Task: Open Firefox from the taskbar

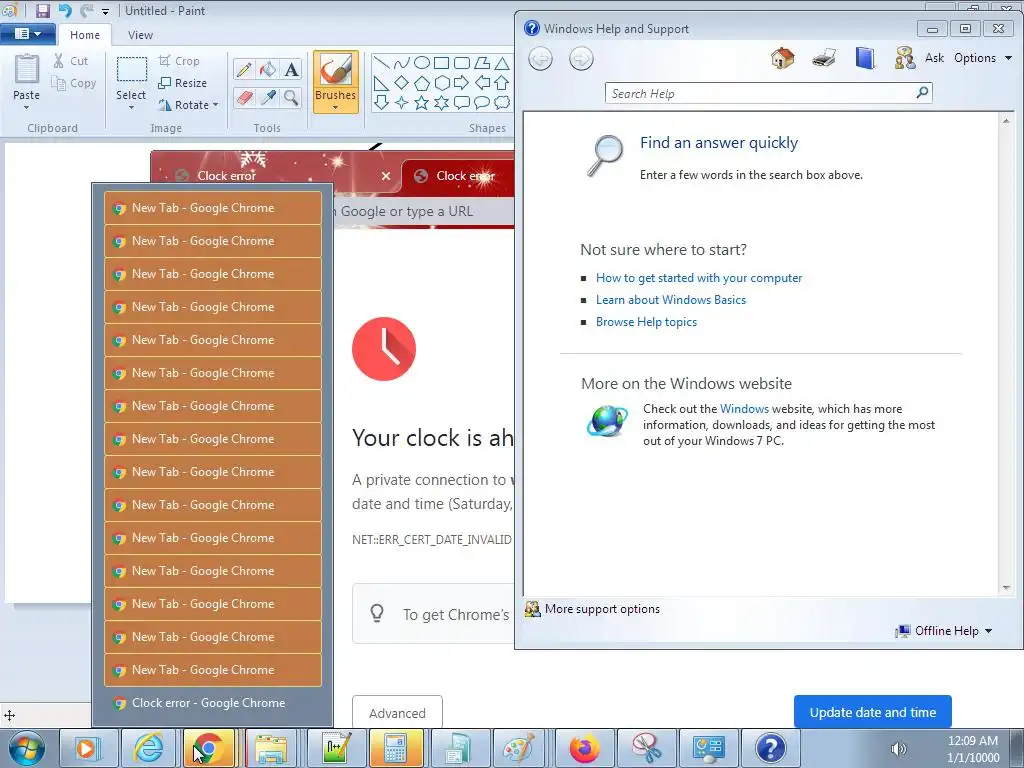Action: [584, 748]
